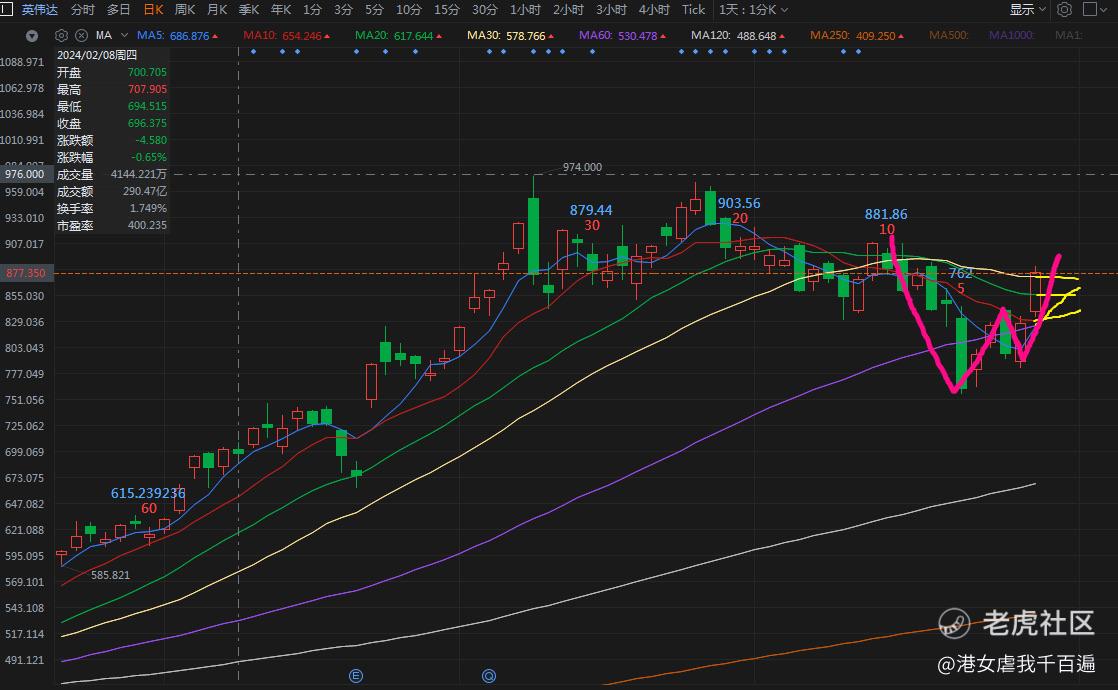Select the 季K quarterly chart tab
This screenshot has width=1118, height=690.
(249, 9)
